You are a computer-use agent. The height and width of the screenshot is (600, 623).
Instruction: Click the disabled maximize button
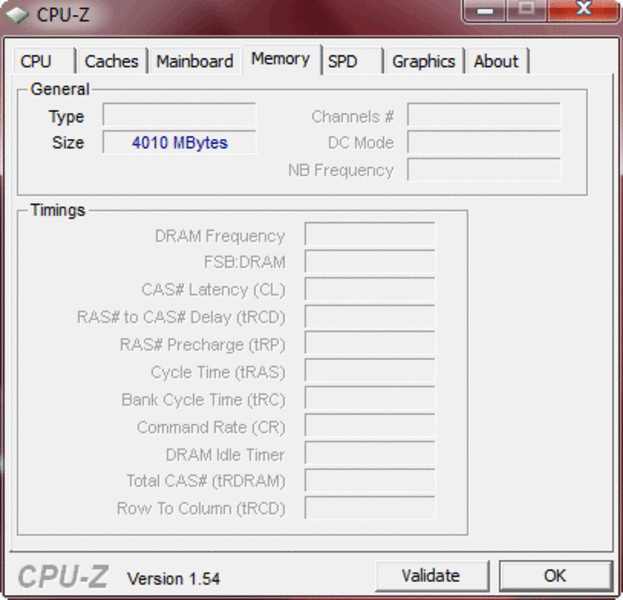tap(526, 10)
